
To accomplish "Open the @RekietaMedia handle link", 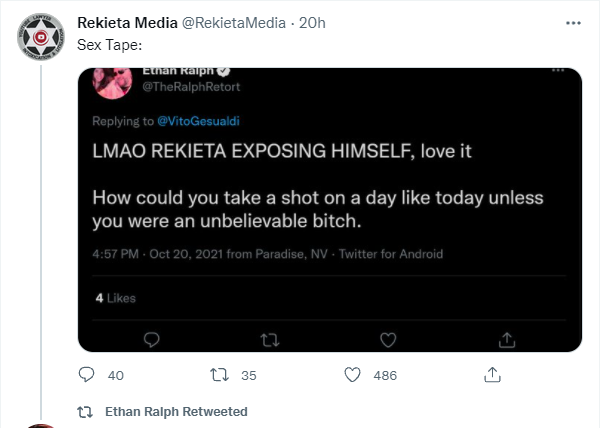I will coord(234,23).
